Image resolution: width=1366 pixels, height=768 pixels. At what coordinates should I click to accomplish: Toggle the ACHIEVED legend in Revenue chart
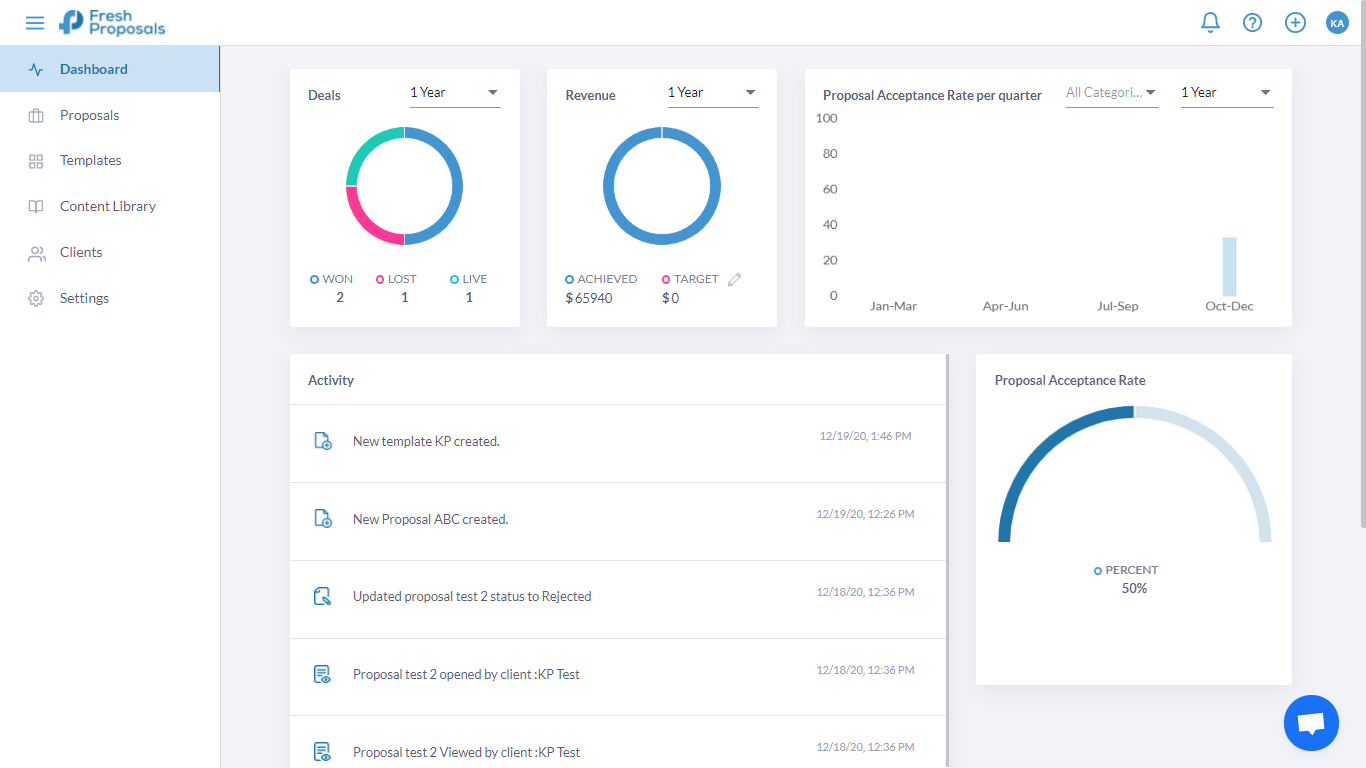click(601, 279)
